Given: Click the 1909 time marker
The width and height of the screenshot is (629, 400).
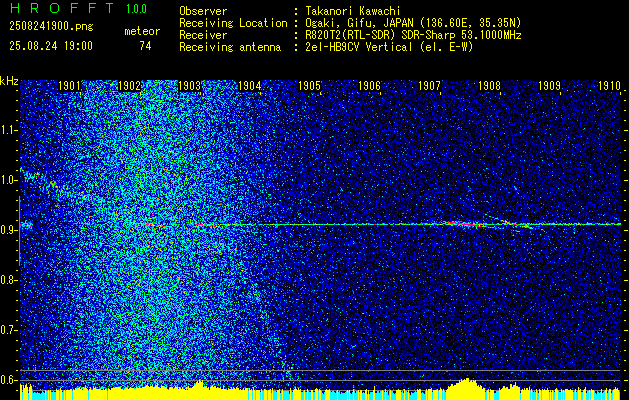Looking at the screenshot, I should pos(549,86).
